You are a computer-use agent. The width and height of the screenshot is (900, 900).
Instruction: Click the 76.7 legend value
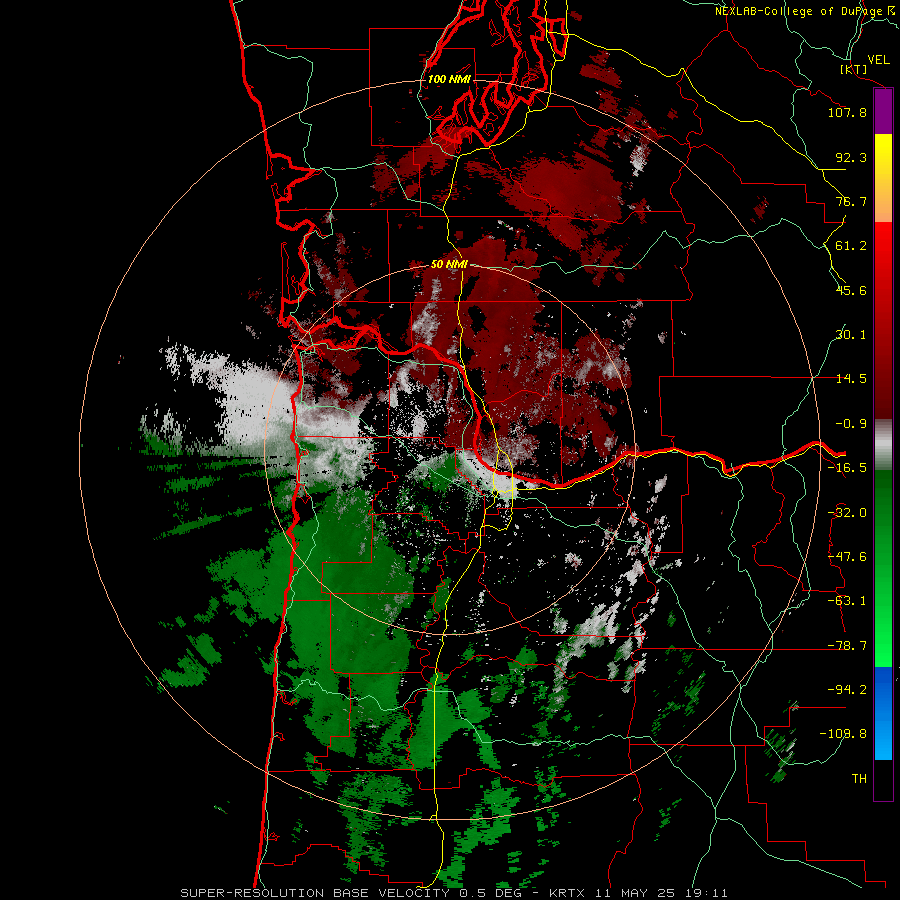coord(851,201)
